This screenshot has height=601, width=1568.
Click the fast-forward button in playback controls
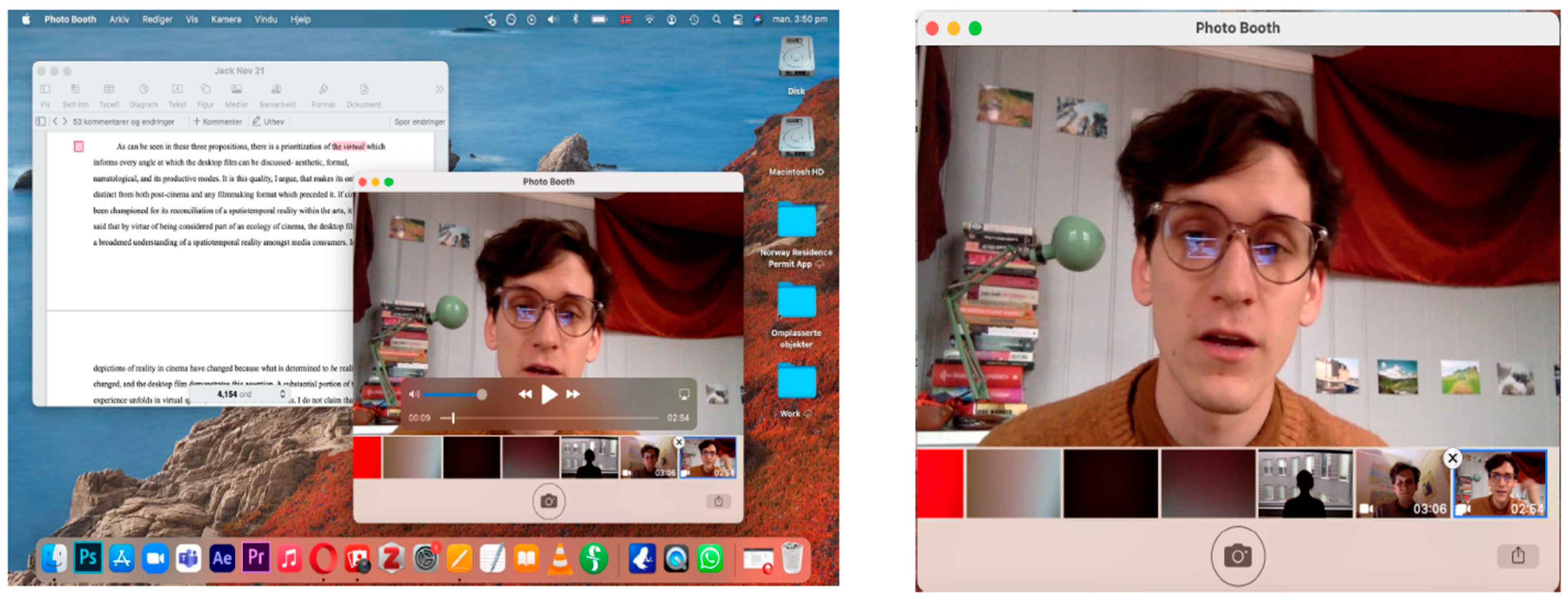573,394
